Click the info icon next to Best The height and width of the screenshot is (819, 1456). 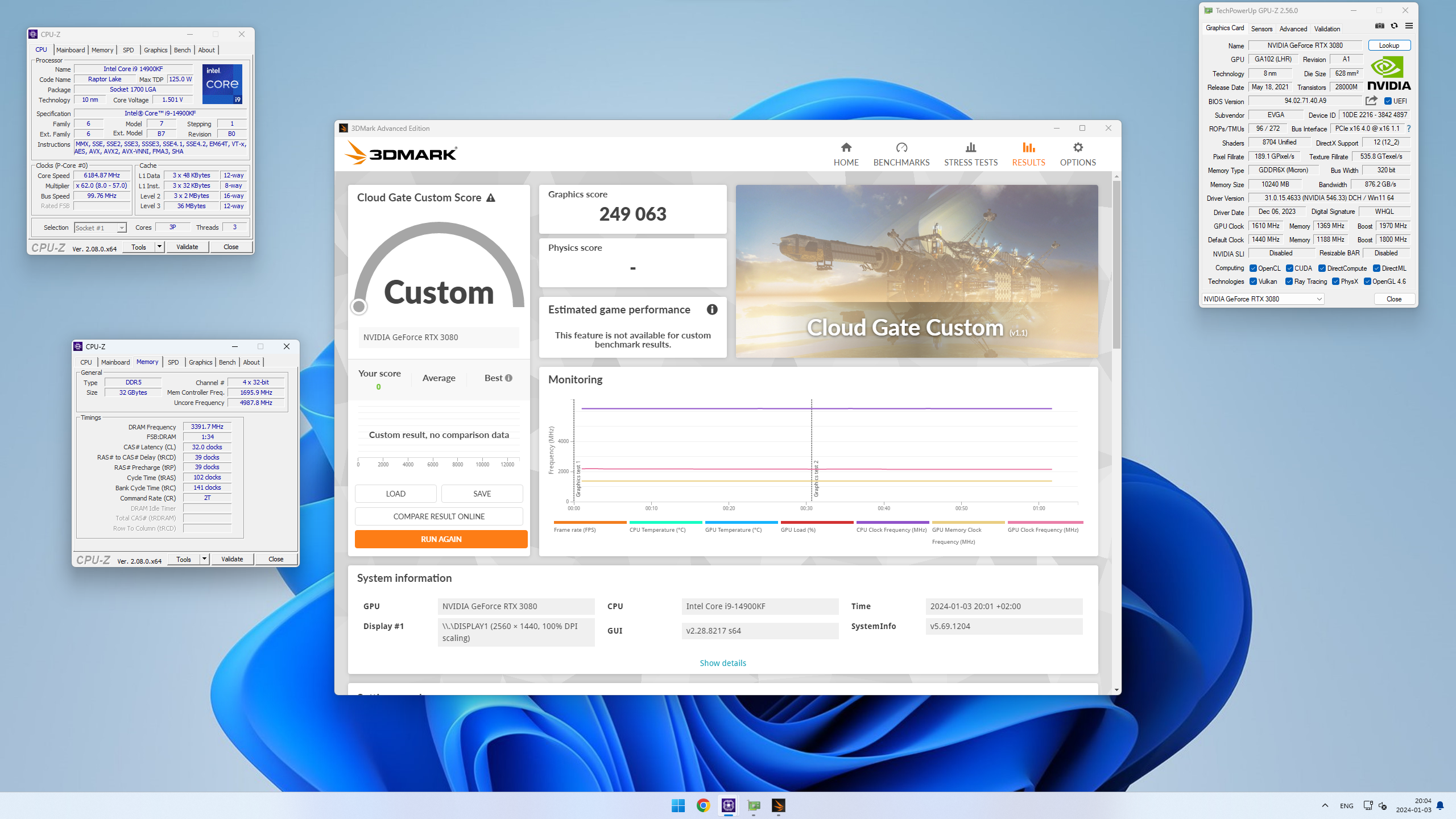[x=508, y=378]
